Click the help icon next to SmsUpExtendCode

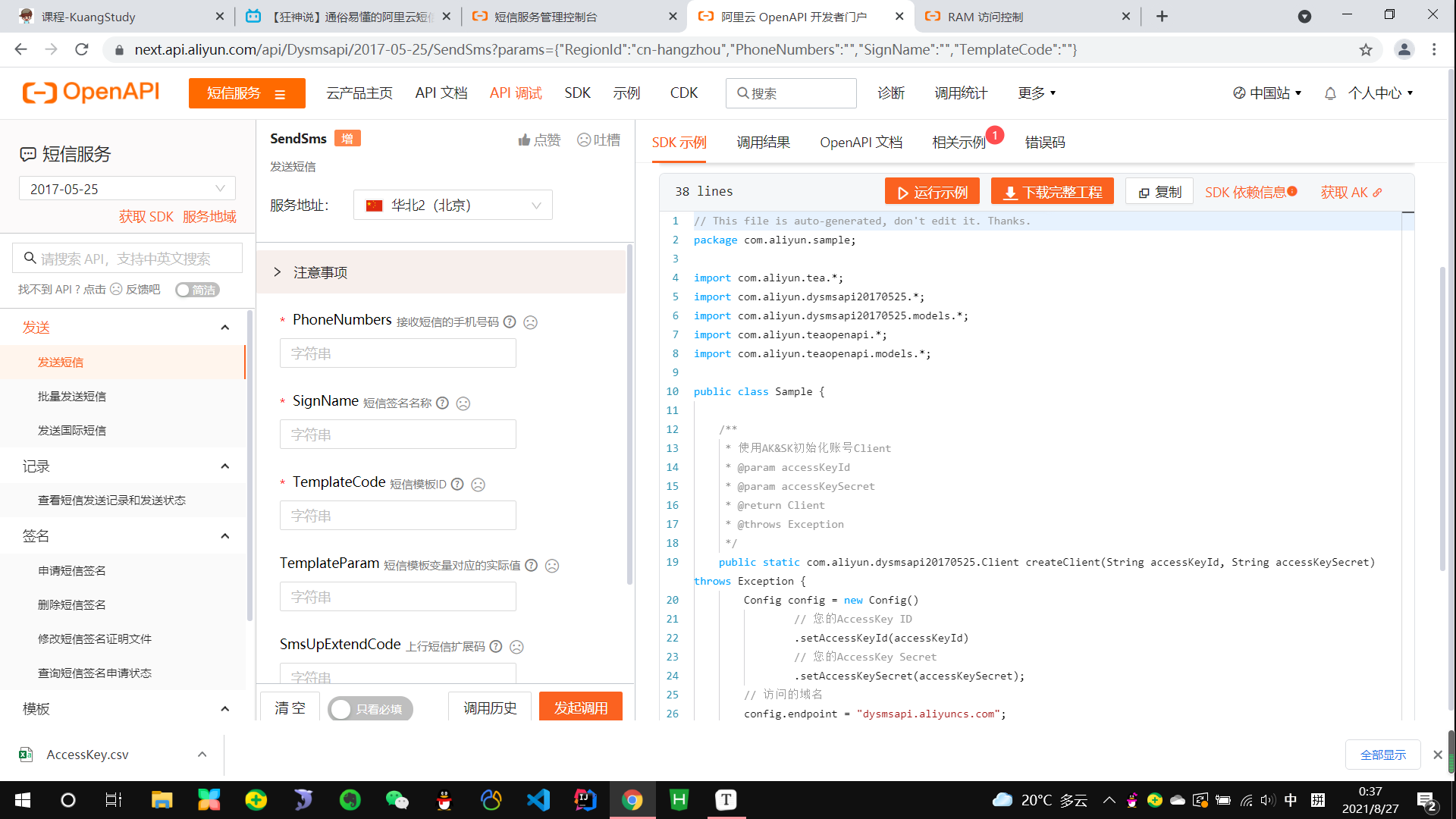click(496, 646)
